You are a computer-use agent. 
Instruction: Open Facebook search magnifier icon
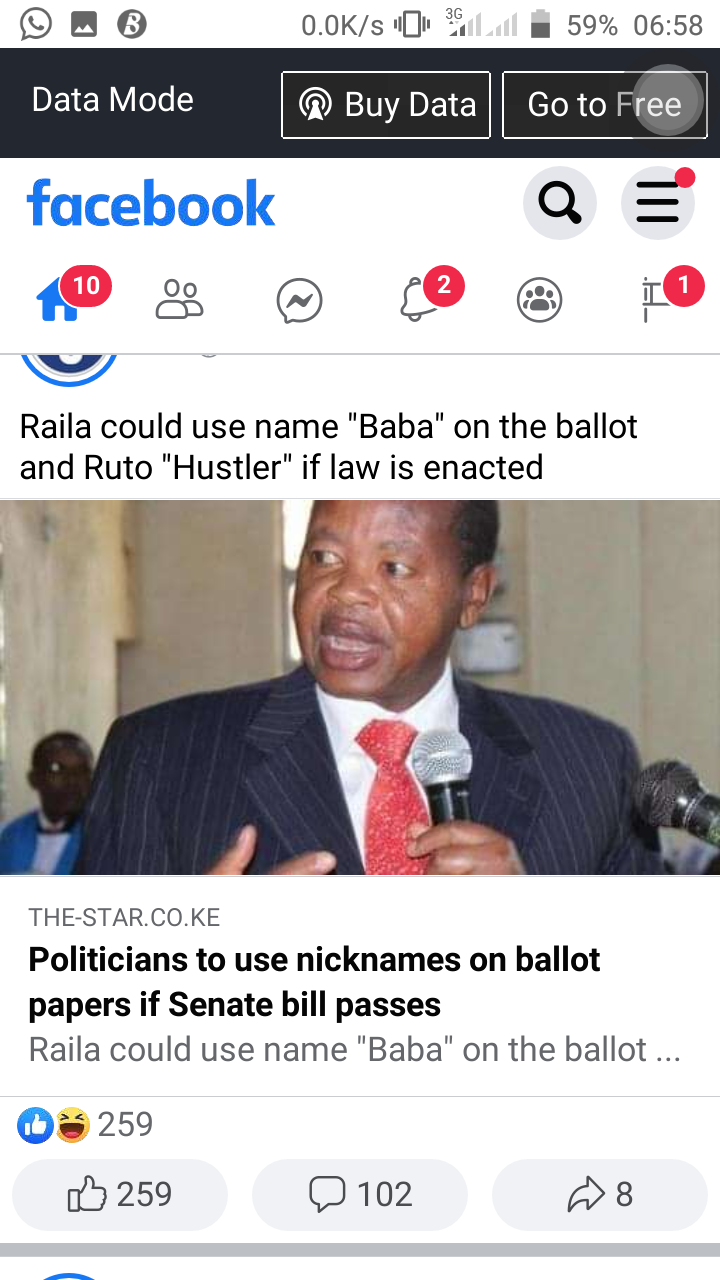tap(559, 204)
